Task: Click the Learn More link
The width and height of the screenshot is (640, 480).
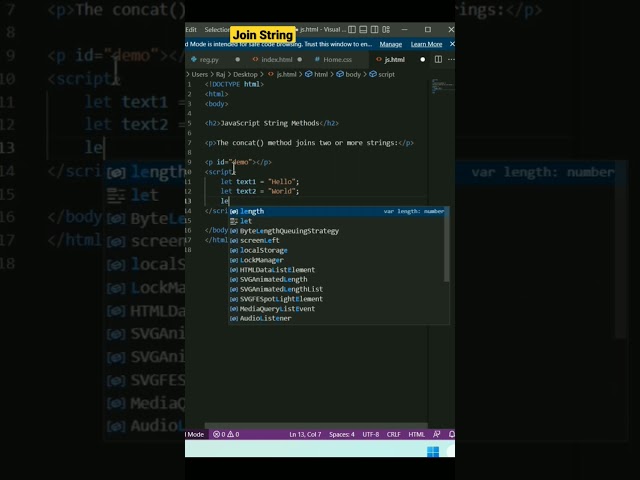Action: click(x=426, y=44)
